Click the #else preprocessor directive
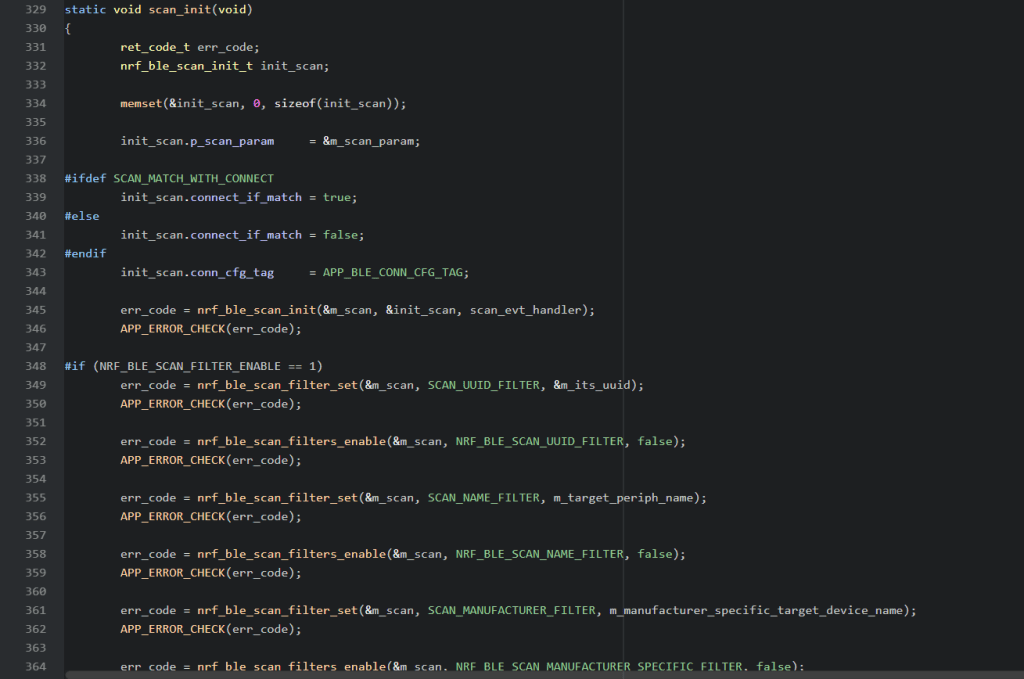The image size is (1024, 679). 82,216
